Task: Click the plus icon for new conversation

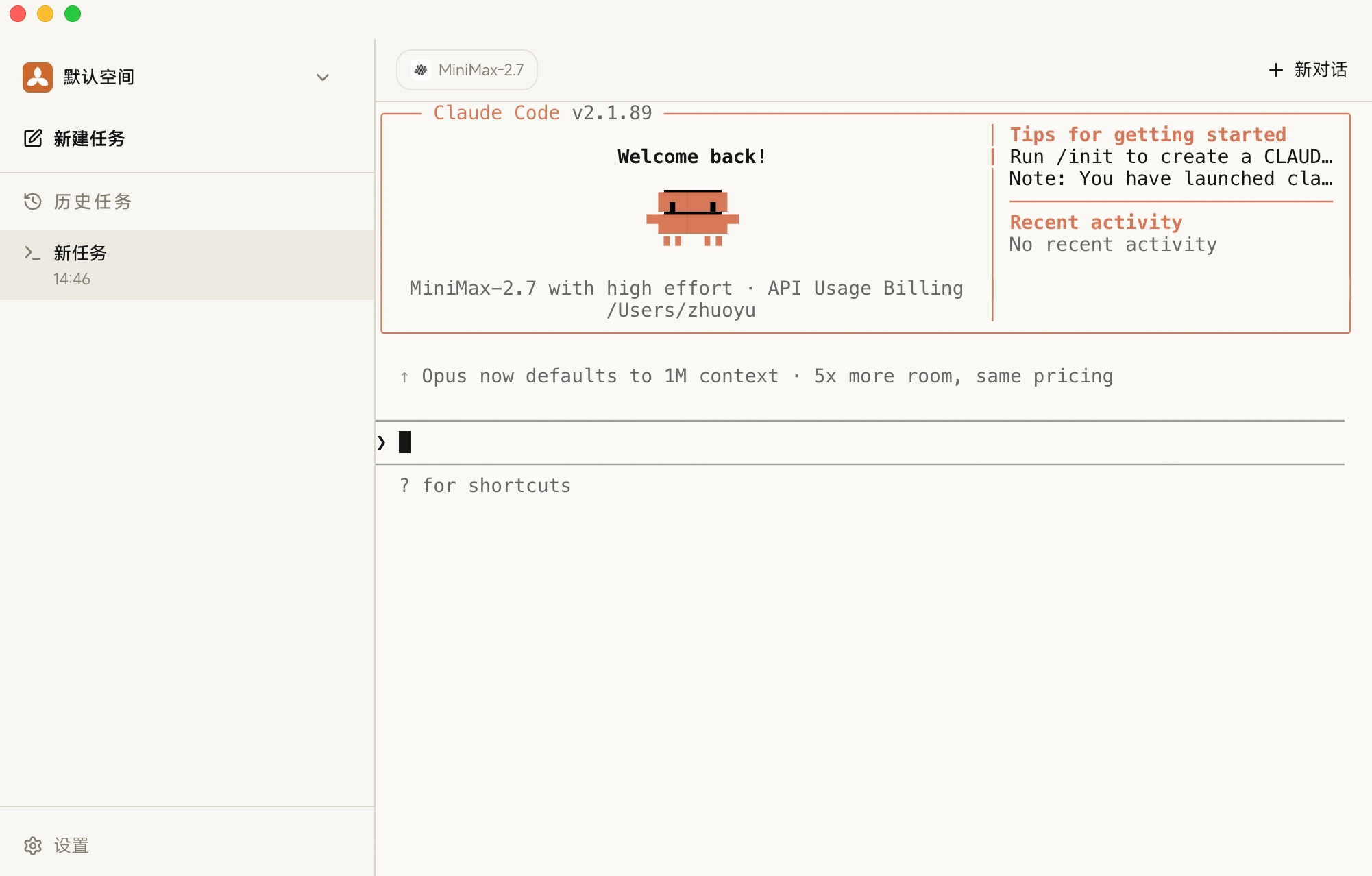Action: [1275, 70]
